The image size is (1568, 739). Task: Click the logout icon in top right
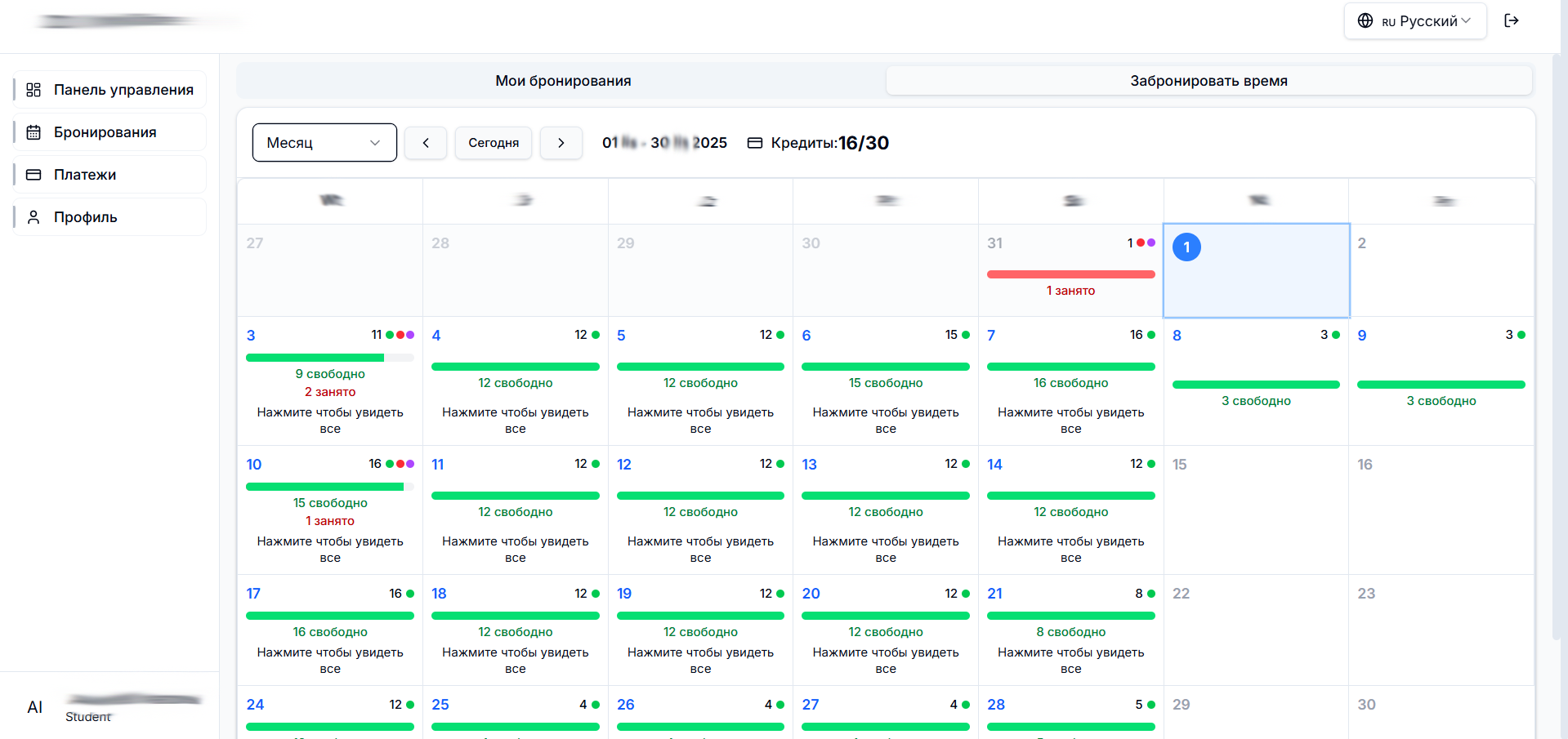(x=1511, y=20)
